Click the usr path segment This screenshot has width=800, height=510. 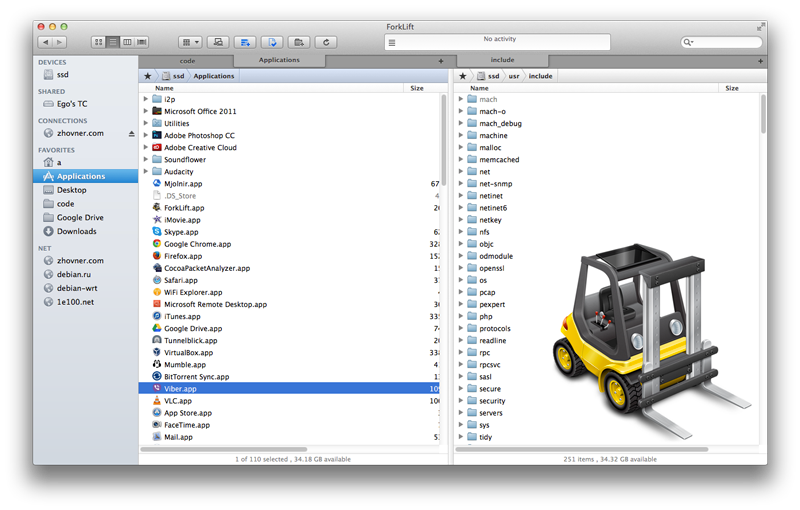(x=514, y=76)
